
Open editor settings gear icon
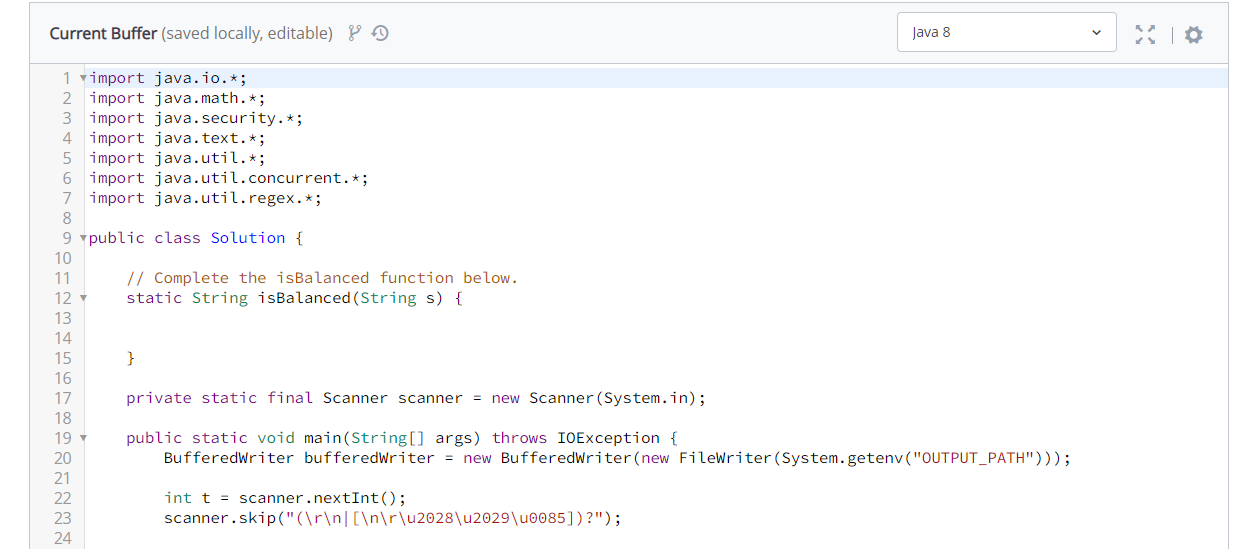point(1193,34)
